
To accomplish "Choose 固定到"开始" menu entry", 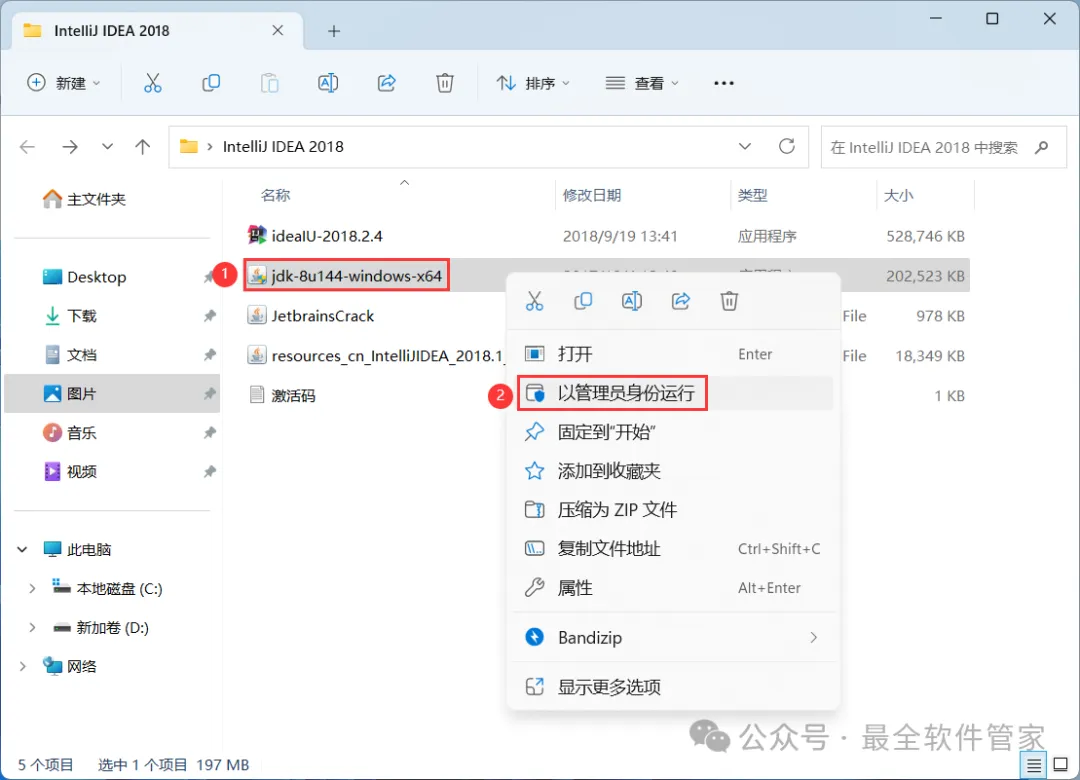I will 674,432.
